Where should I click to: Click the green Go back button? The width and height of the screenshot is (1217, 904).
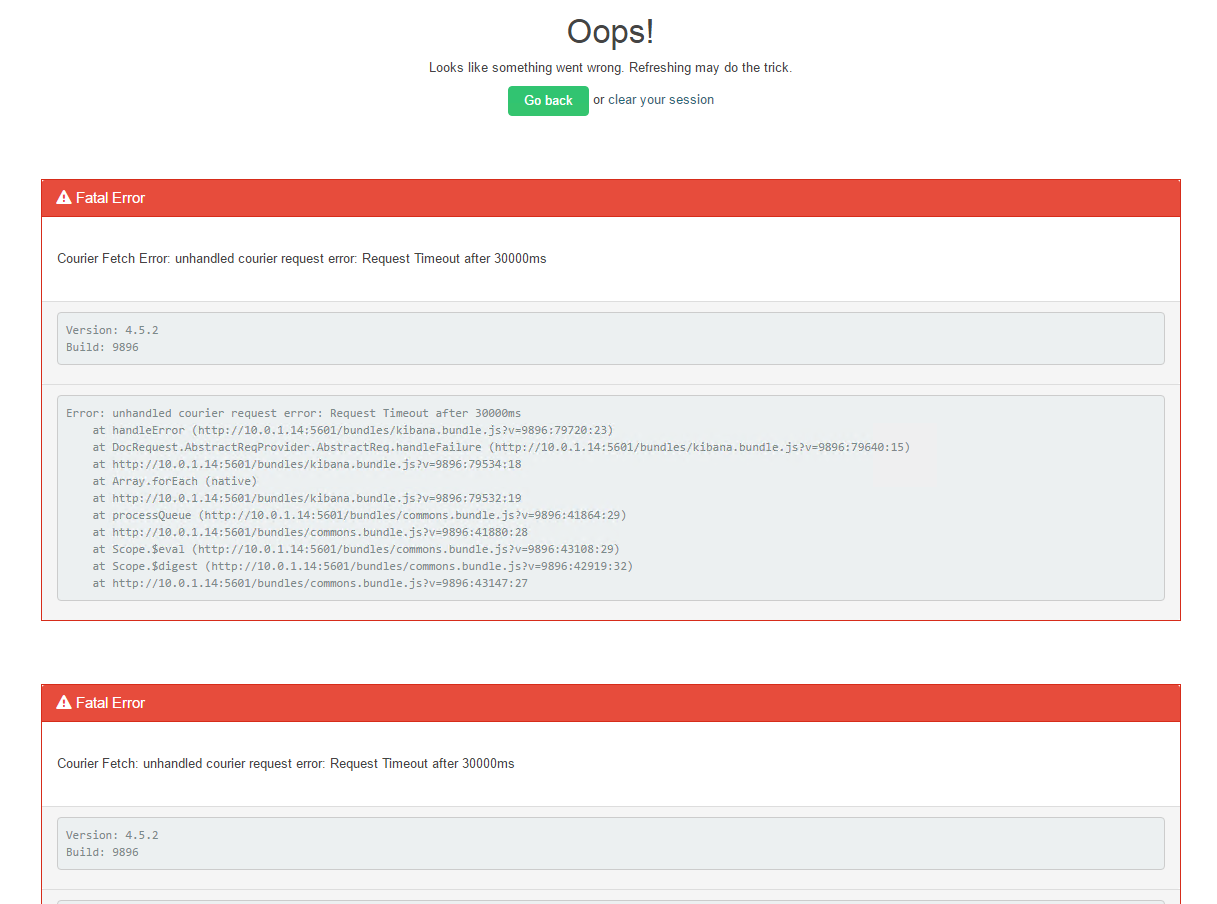pyautogui.click(x=548, y=101)
